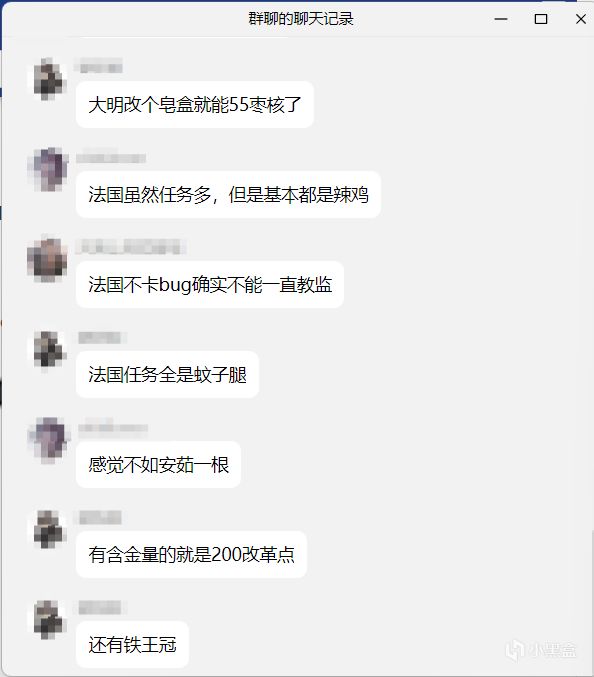Select message bubble 还有铁王冠
594x677 pixels.
133,645
